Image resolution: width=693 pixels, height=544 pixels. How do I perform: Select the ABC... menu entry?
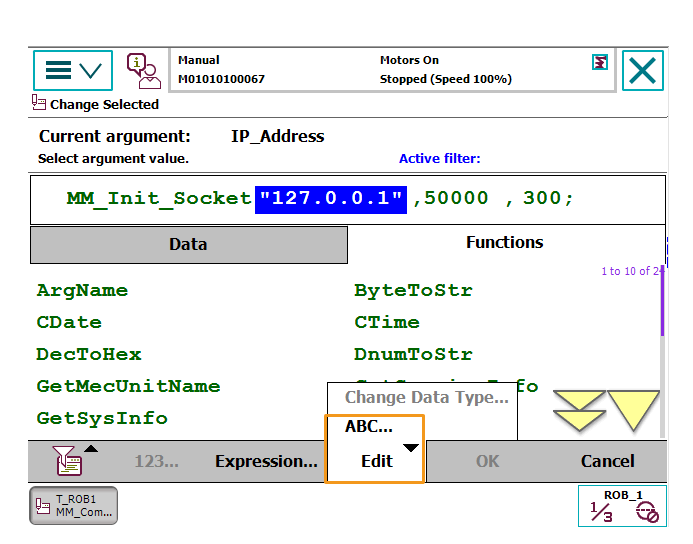click(369, 427)
